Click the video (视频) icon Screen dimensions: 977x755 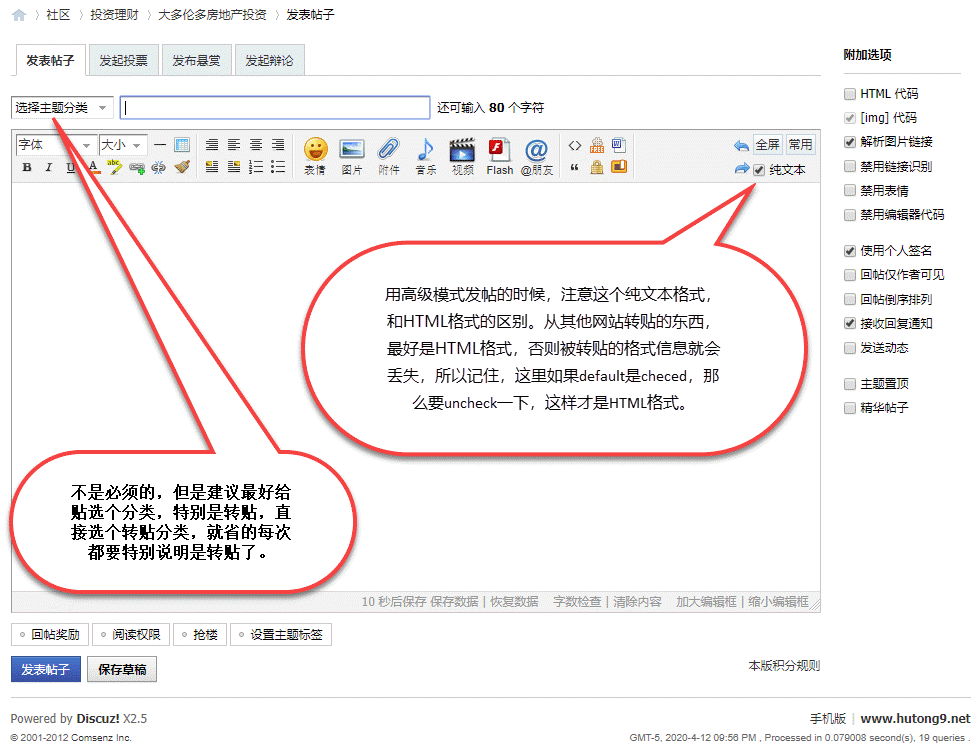coord(462,152)
